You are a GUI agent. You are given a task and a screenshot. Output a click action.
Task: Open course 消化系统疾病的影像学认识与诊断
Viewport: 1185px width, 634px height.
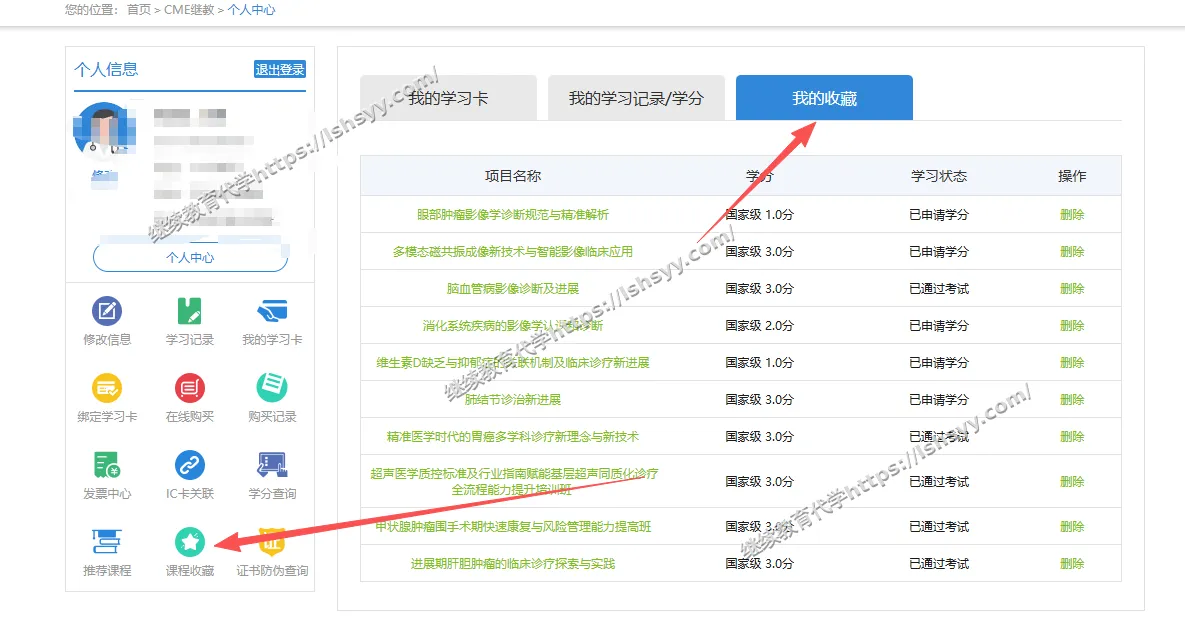(x=512, y=326)
